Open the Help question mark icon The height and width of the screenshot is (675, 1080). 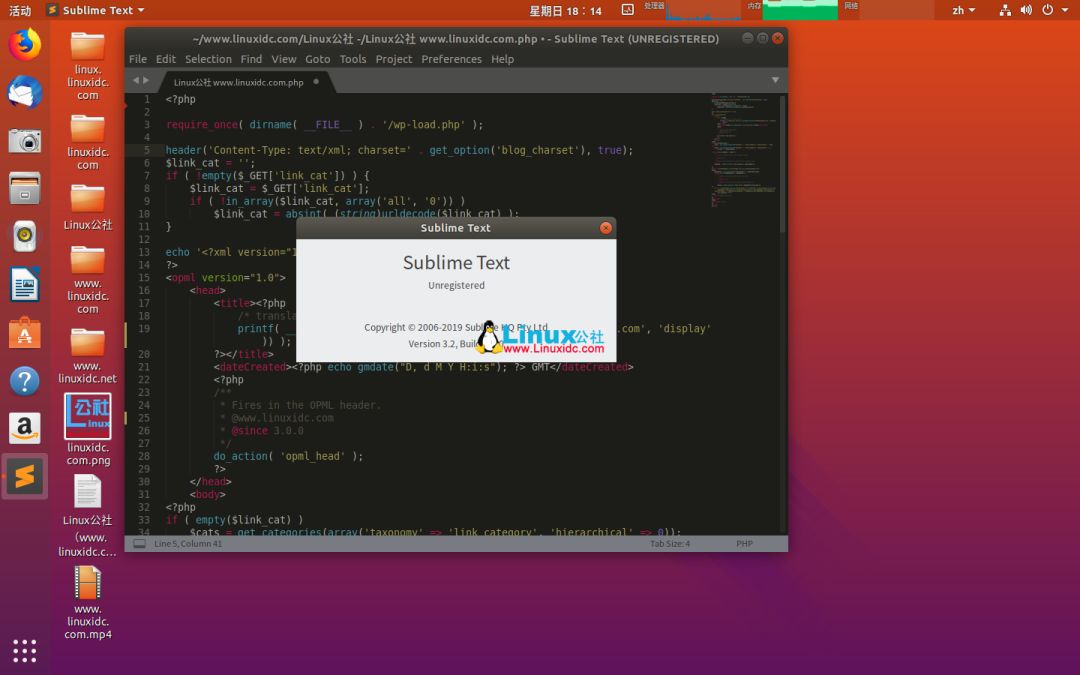point(25,380)
